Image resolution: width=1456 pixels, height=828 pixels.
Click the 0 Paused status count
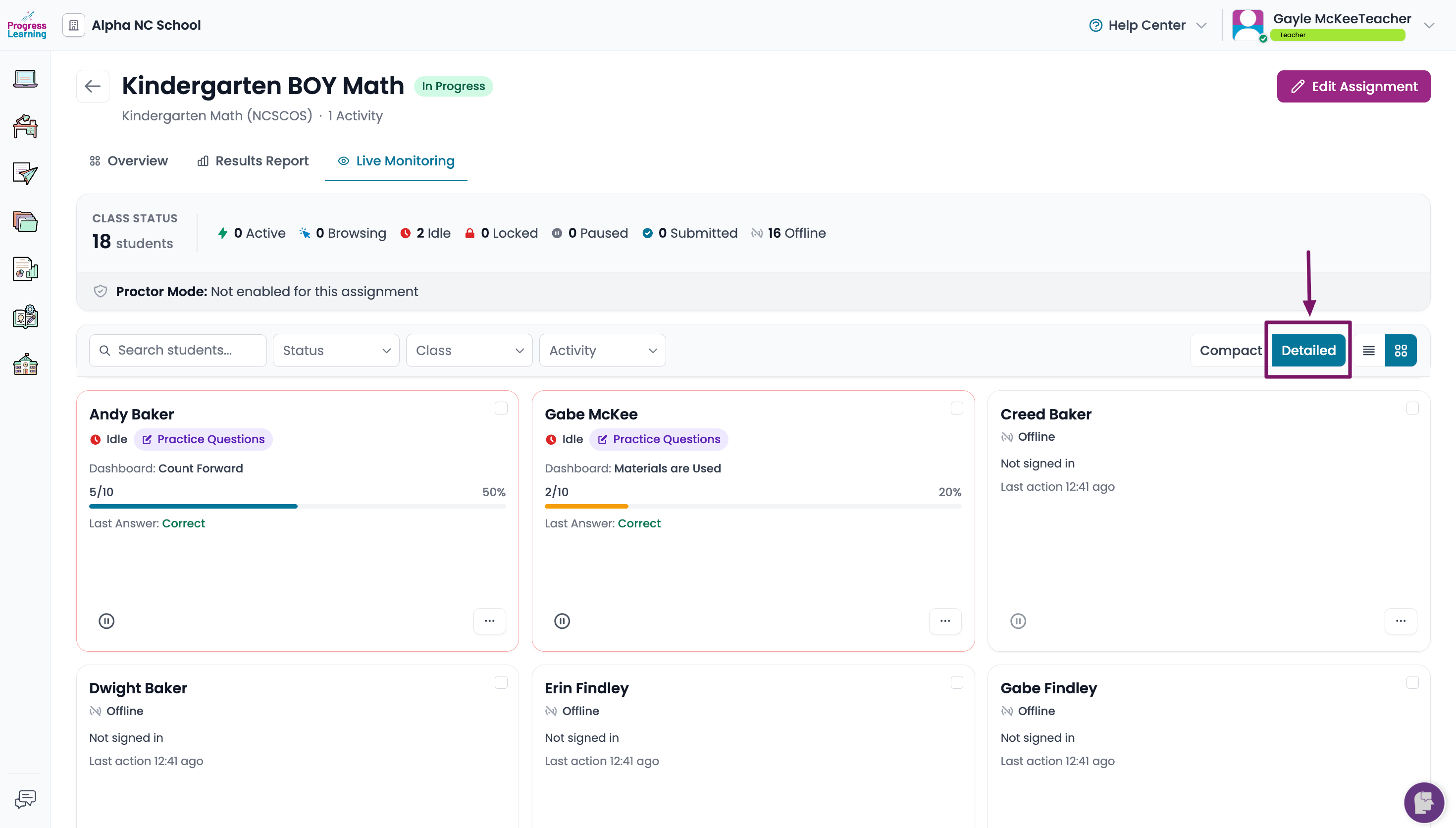(590, 233)
